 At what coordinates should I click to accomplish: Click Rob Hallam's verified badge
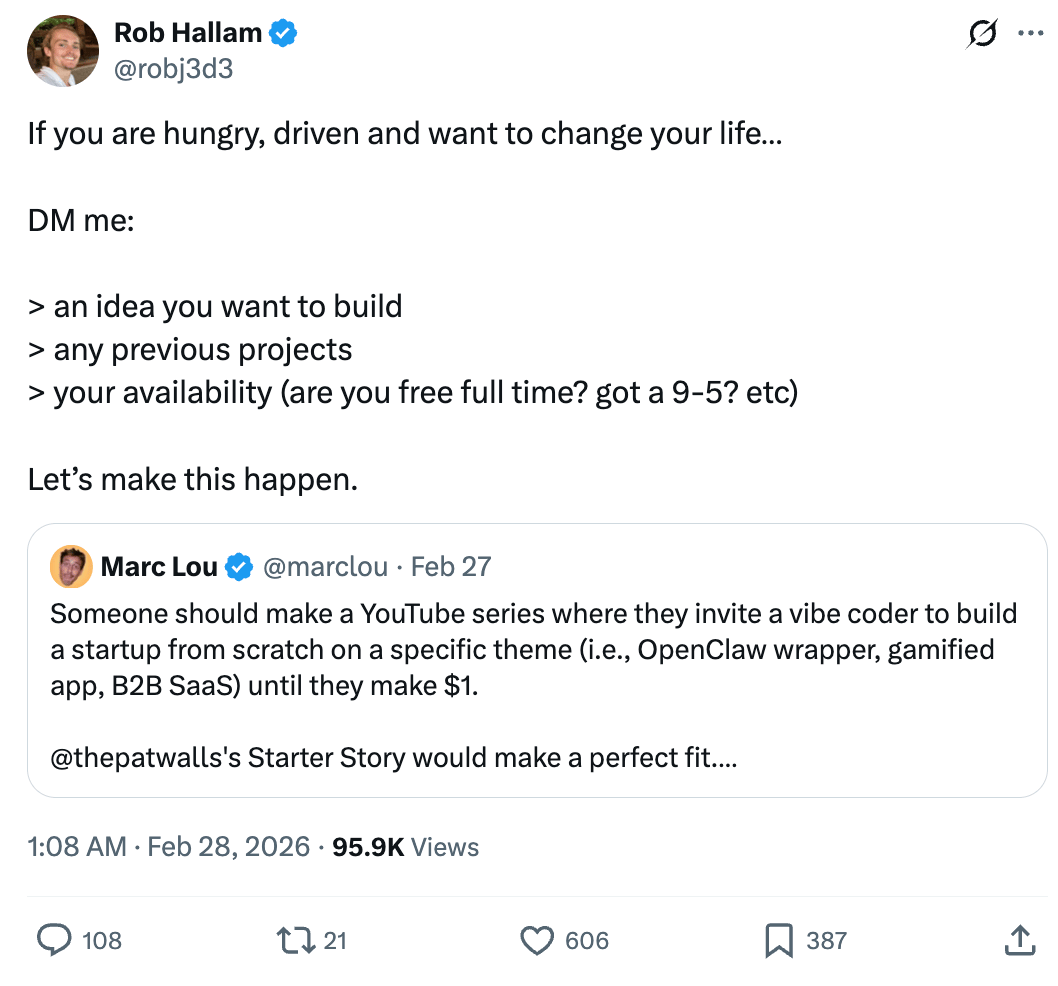point(285,33)
